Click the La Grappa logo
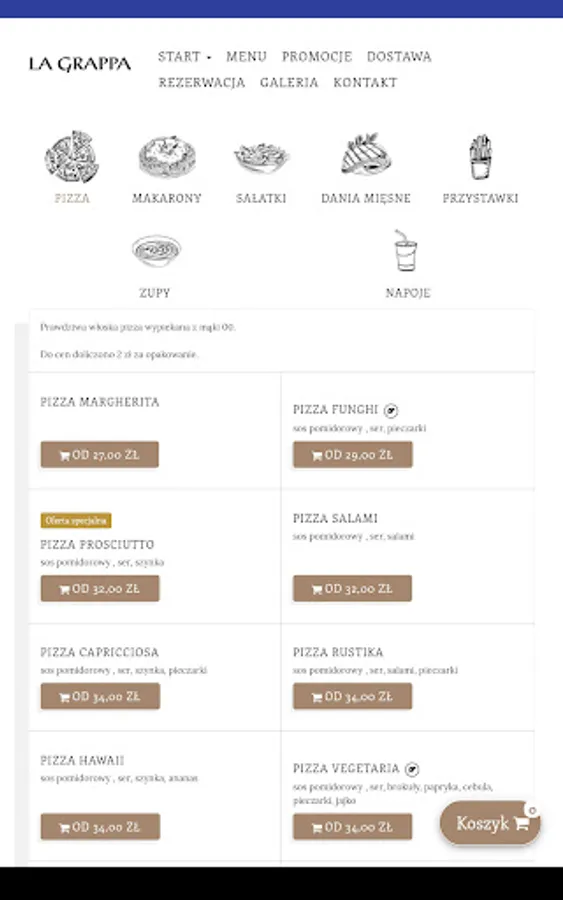This screenshot has width=563, height=900. tap(80, 63)
